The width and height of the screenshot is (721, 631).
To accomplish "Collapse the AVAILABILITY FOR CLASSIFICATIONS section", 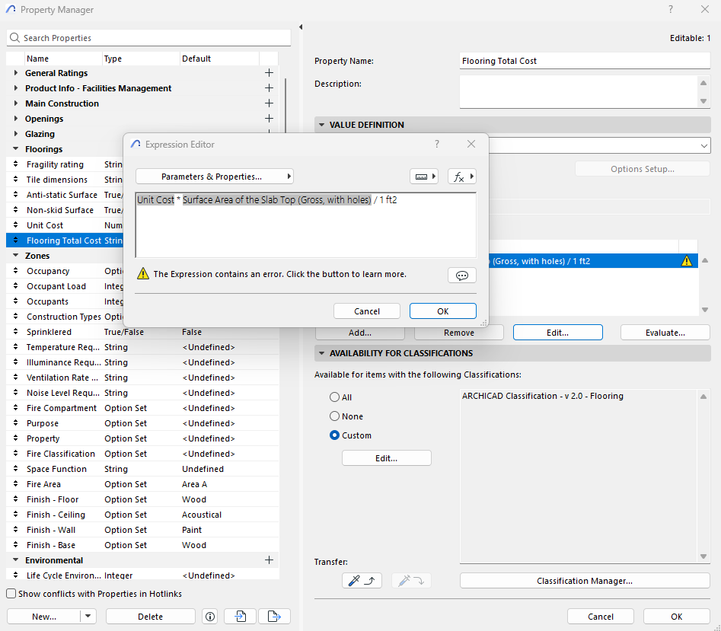I will [321, 353].
